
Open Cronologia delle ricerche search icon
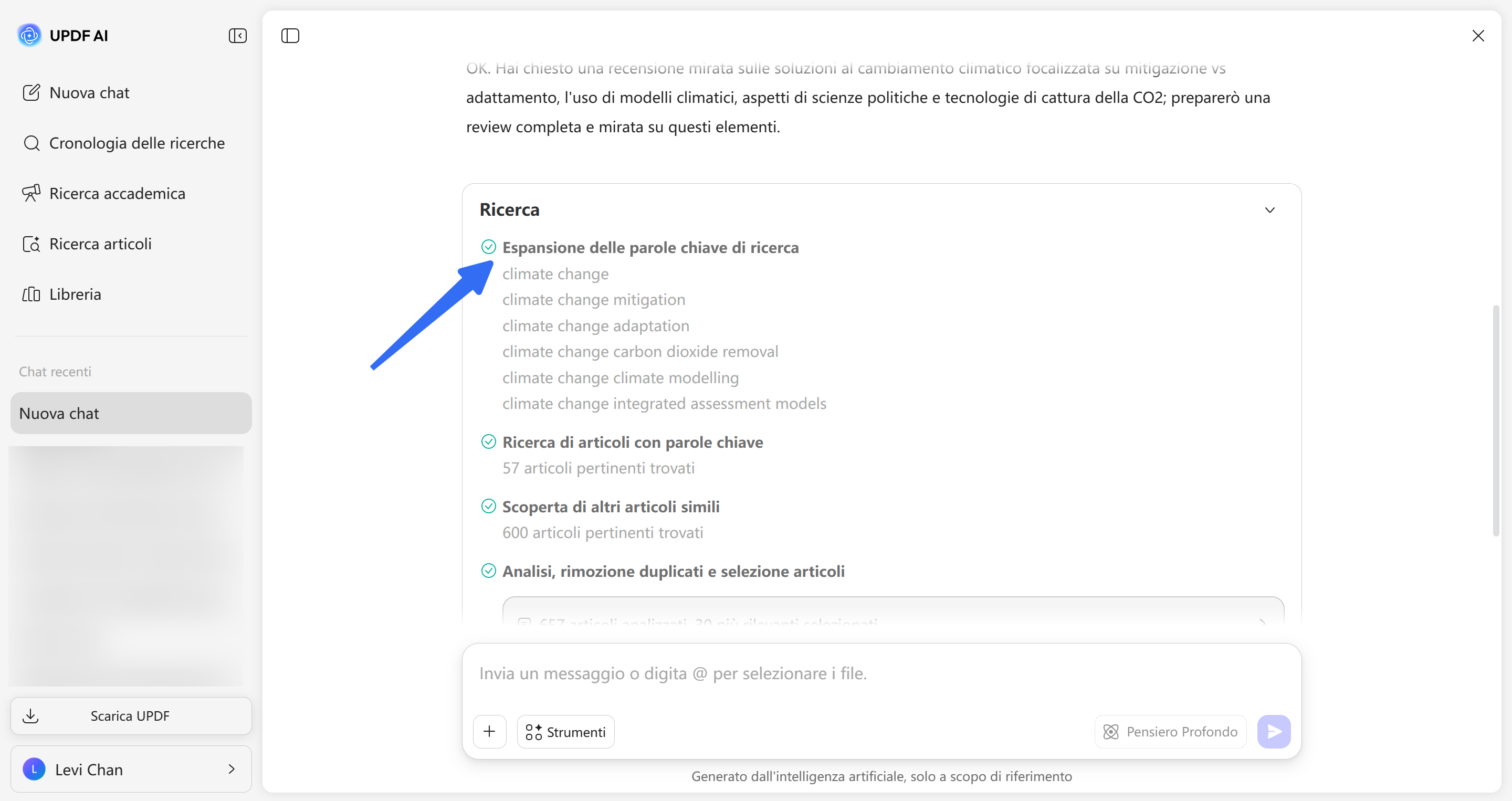click(x=31, y=143)
